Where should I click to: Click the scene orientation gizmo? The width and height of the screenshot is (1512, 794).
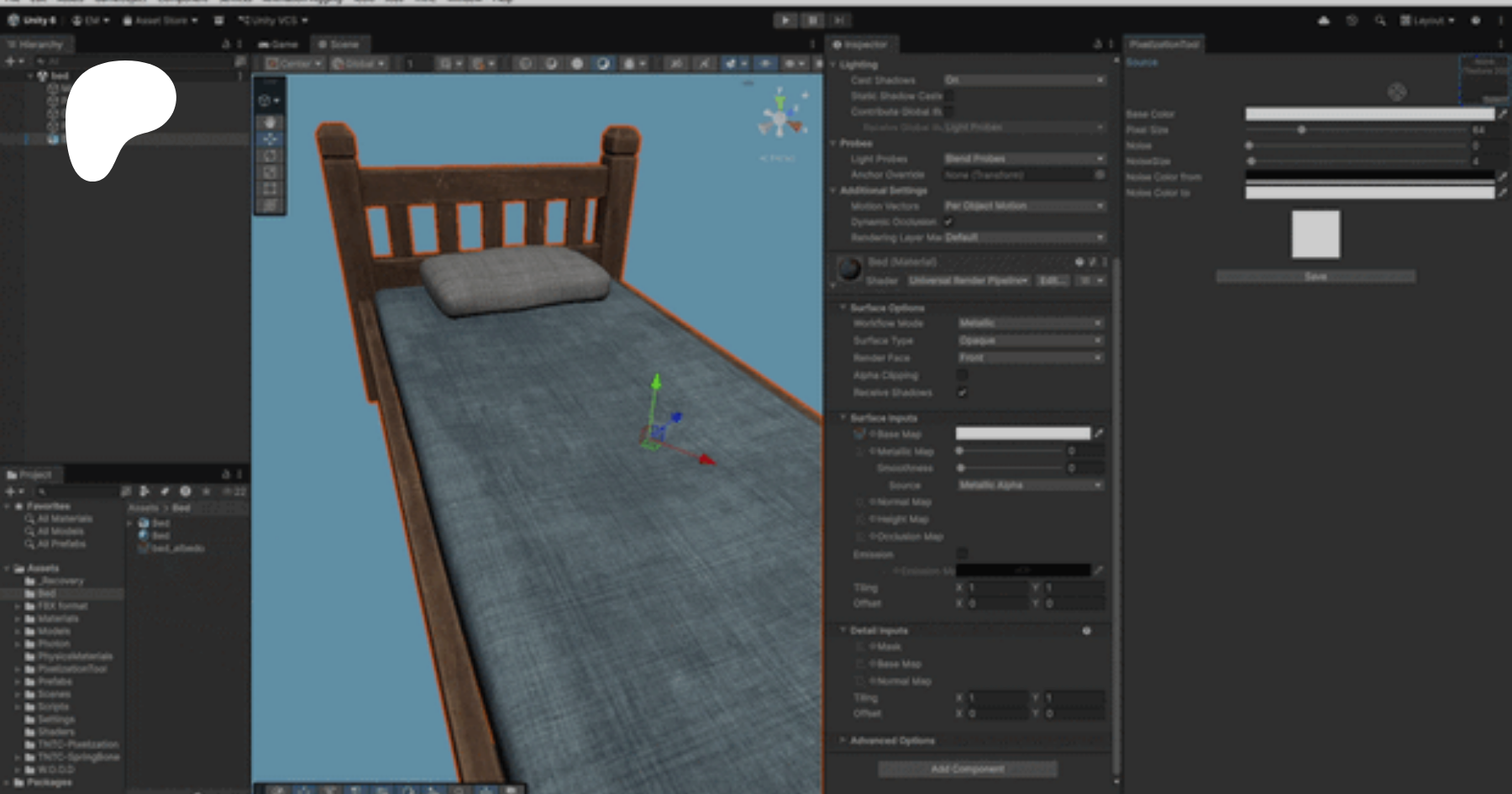[x=781, y=118]
